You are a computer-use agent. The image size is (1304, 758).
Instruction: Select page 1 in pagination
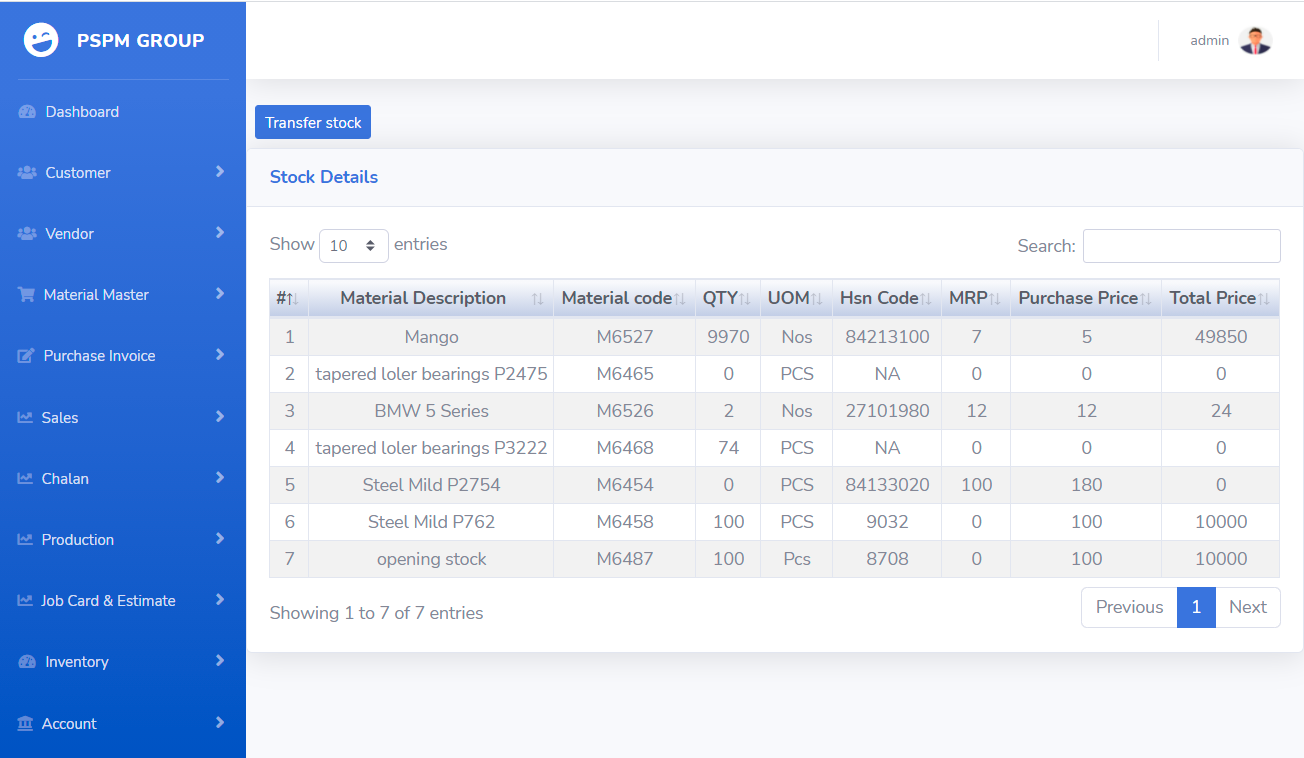pyautogui.click(x=1195, y=607)
